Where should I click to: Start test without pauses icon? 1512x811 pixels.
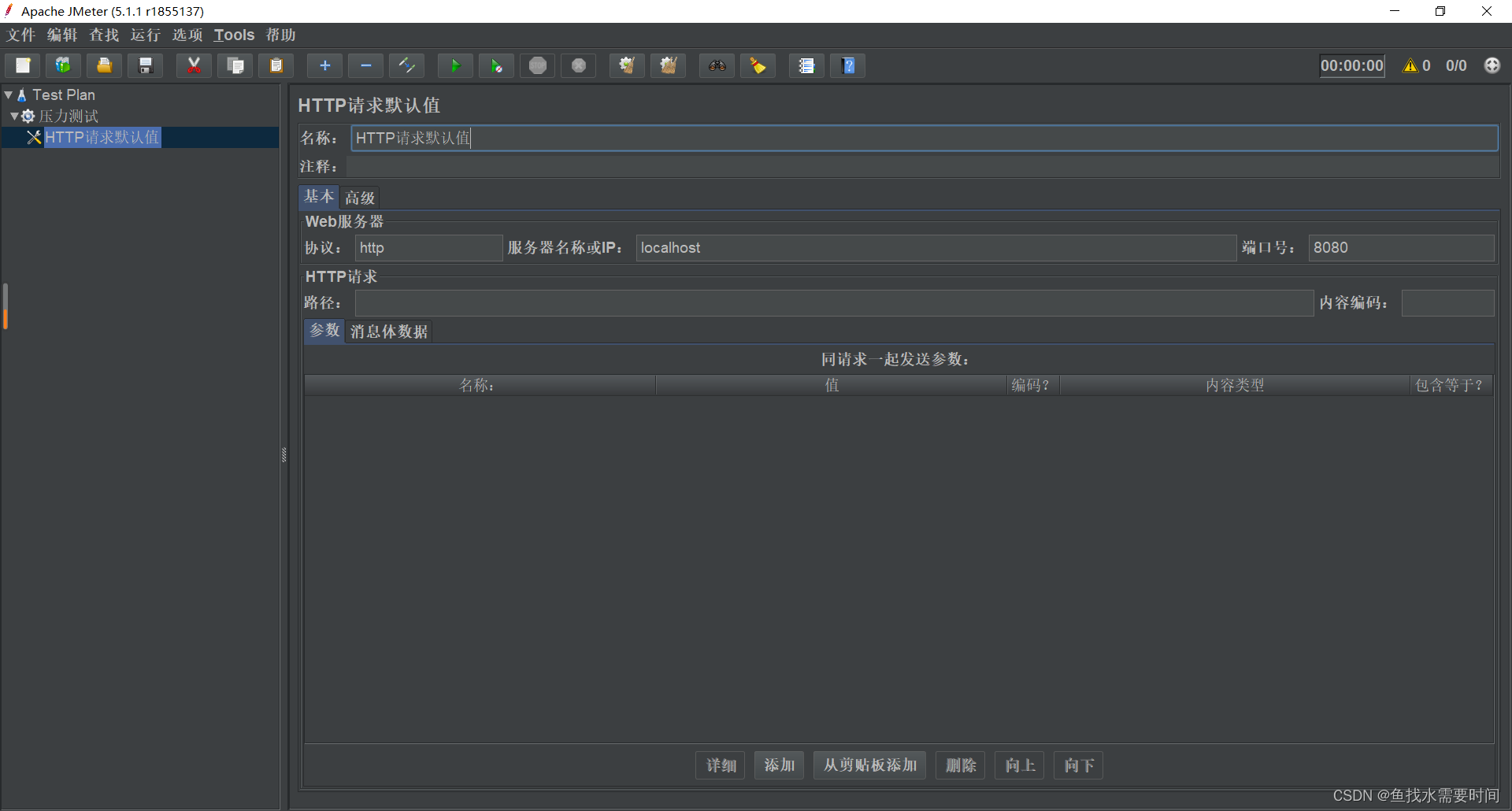(496, 65)
